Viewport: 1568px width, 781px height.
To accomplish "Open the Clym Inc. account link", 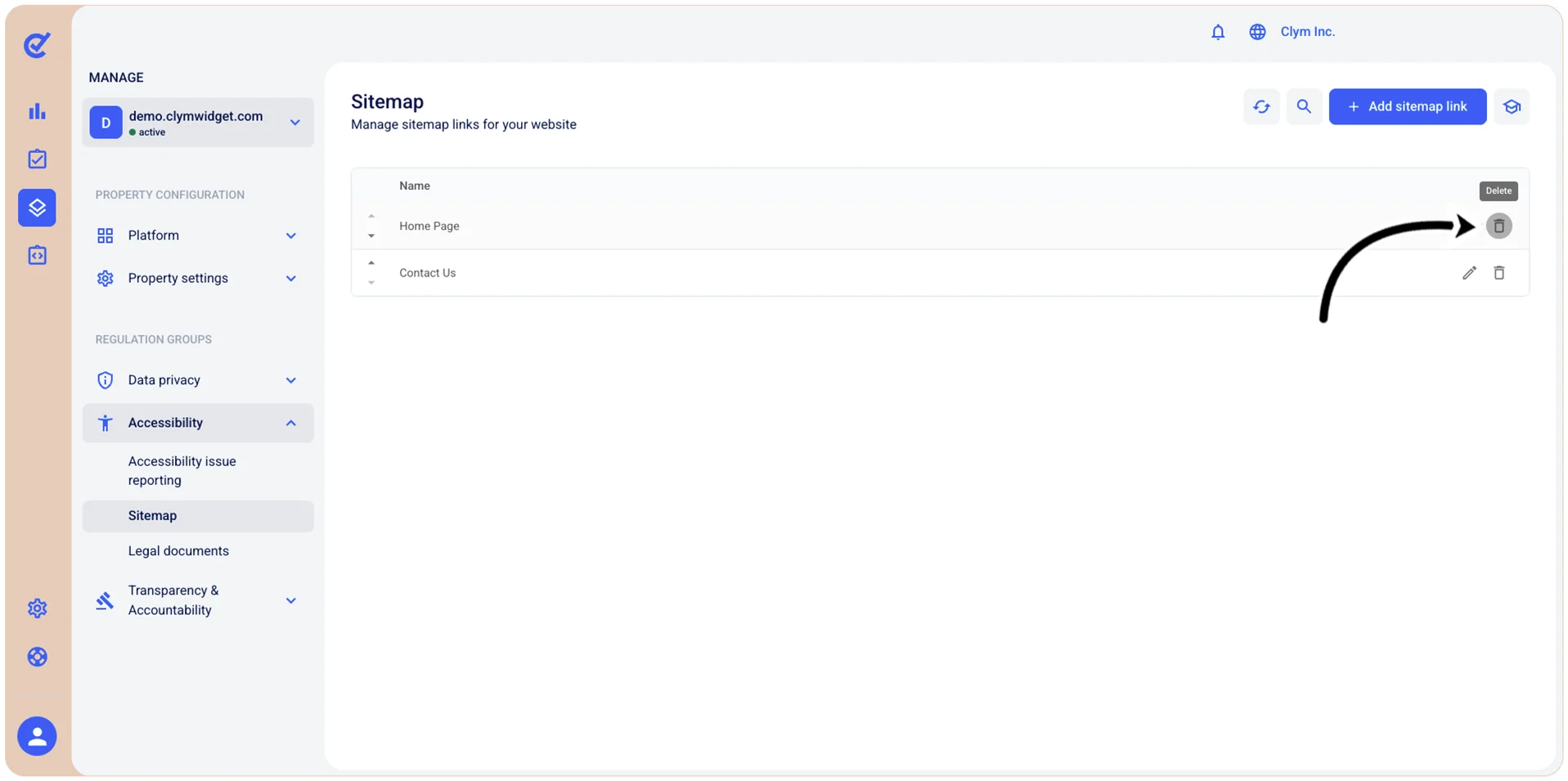I will pyautogui.click(x=1307, y=32).
